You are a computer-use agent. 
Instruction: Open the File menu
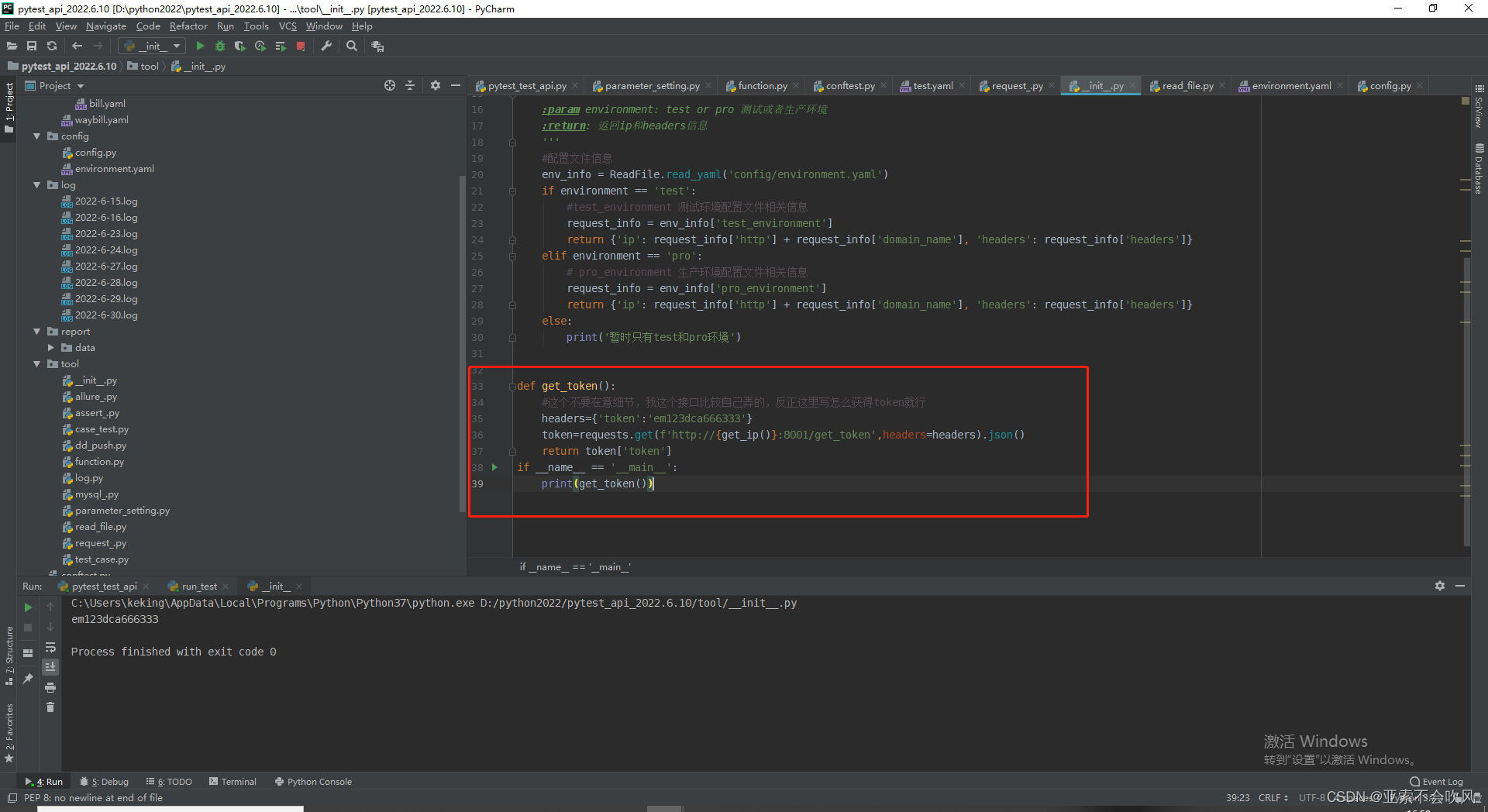pos(12,26)
